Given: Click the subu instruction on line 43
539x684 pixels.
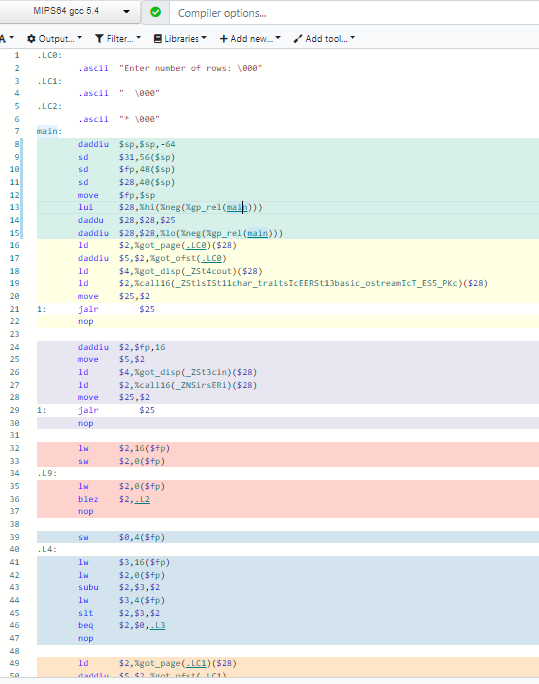Looking at the screenshot, I should (x=88, y=587).
